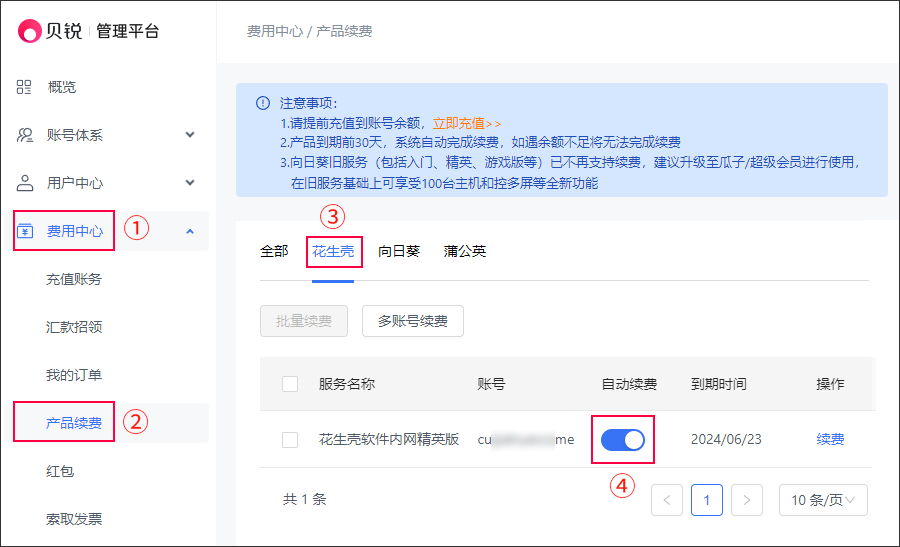Viewport: 900px width, 547px height.
Task: Click the 费用中心 yen icon
Action: click(x=25, y=231)
